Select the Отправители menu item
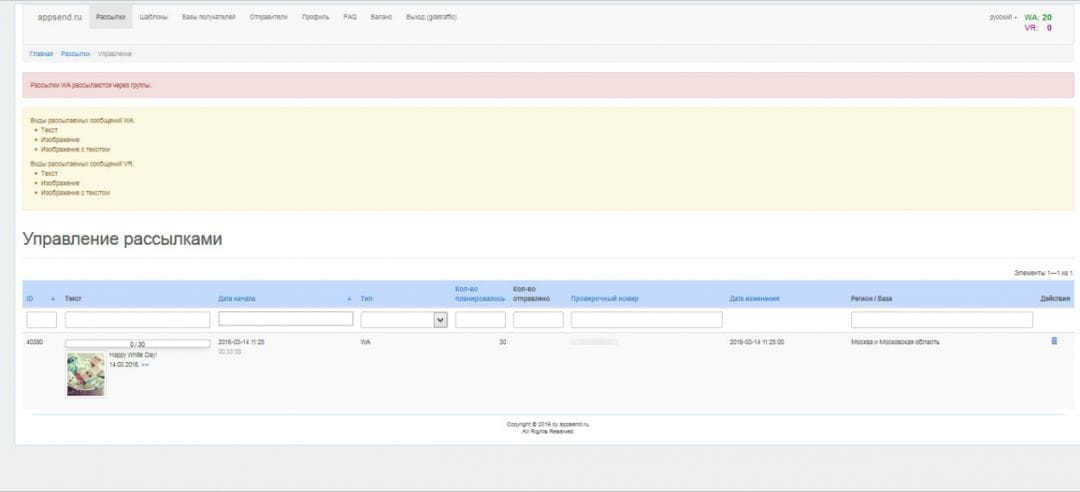The height and width of the screenshot is (492, 1080). point(269,17)
